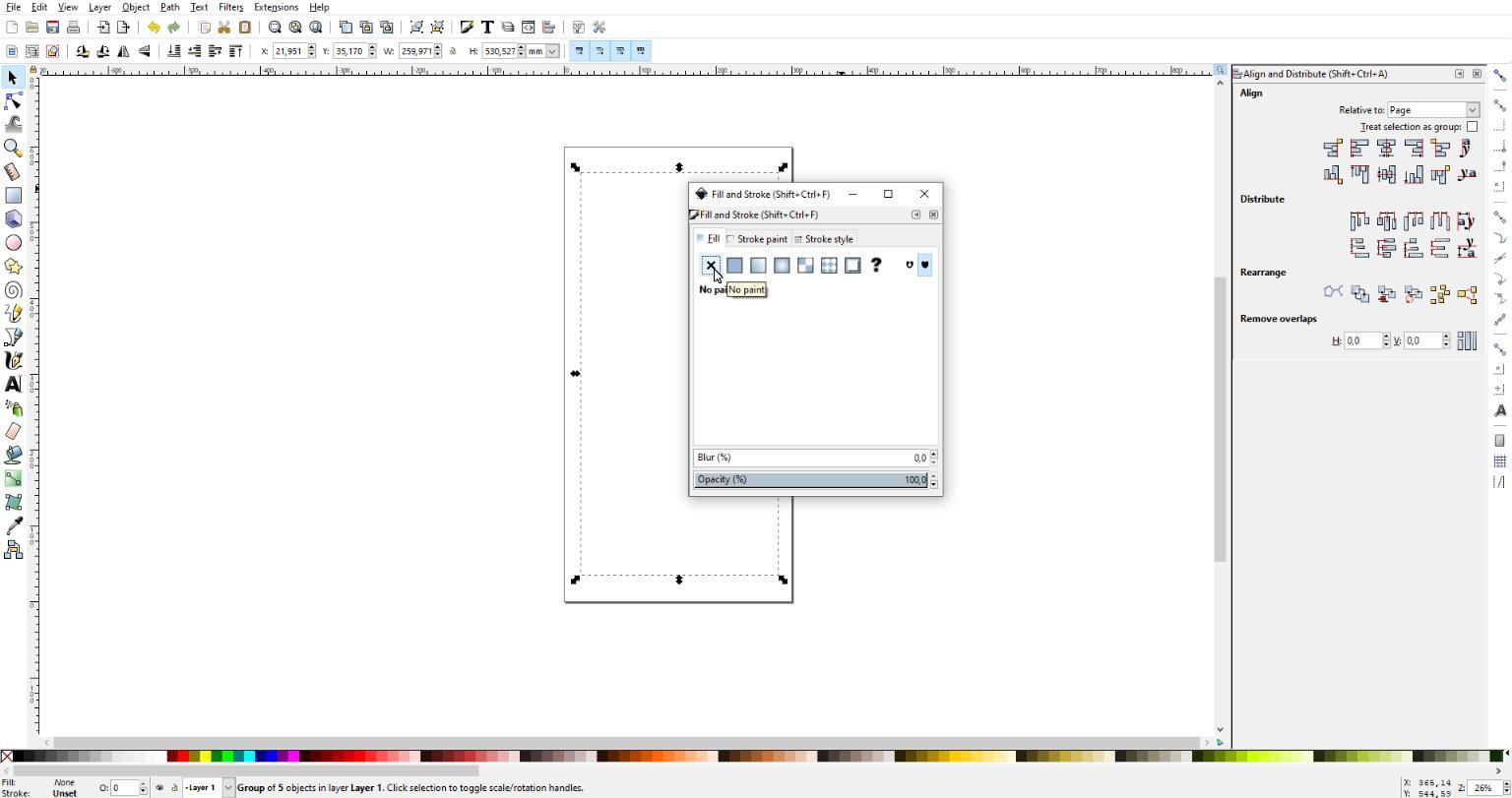Increase horizontal overlap H stepper
The image size is (1512, 798).
1386,337
